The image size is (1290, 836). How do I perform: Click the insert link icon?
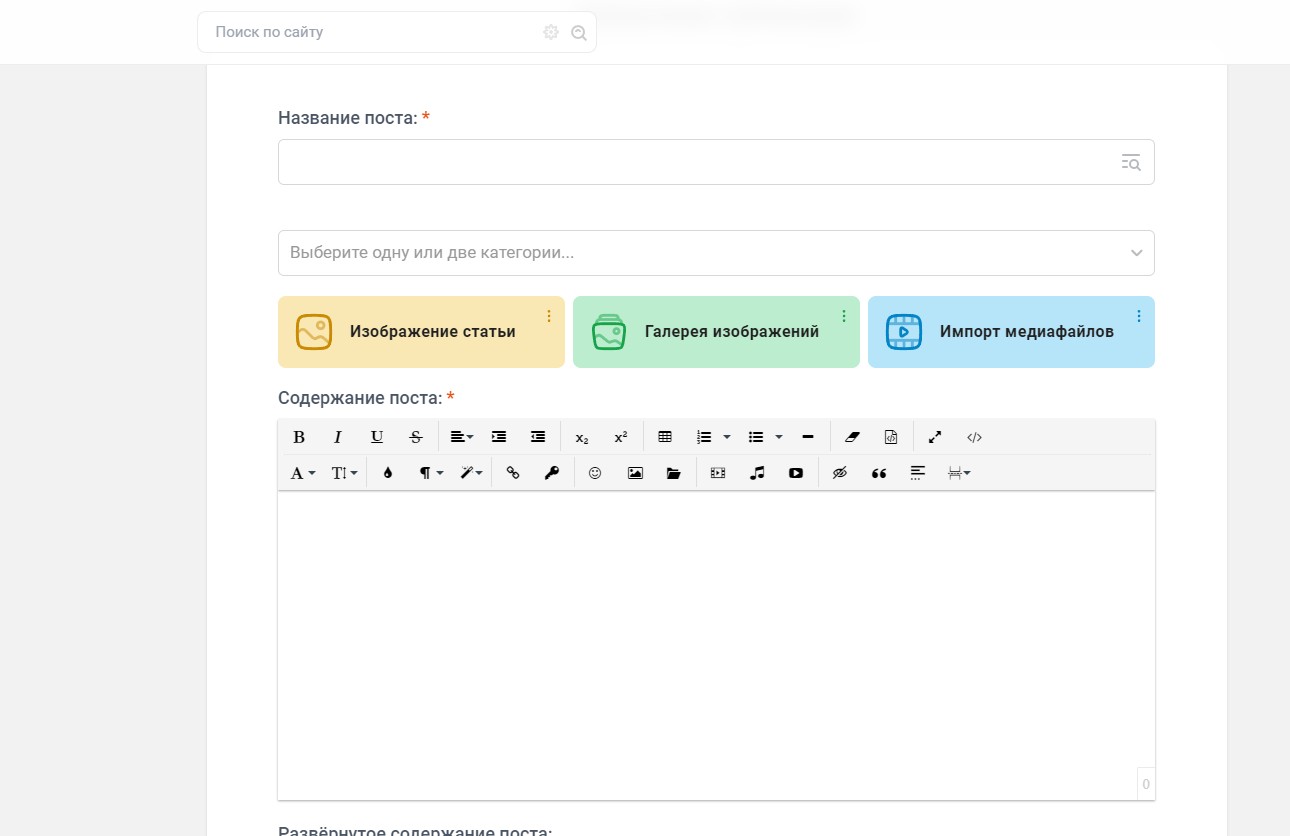513,473
